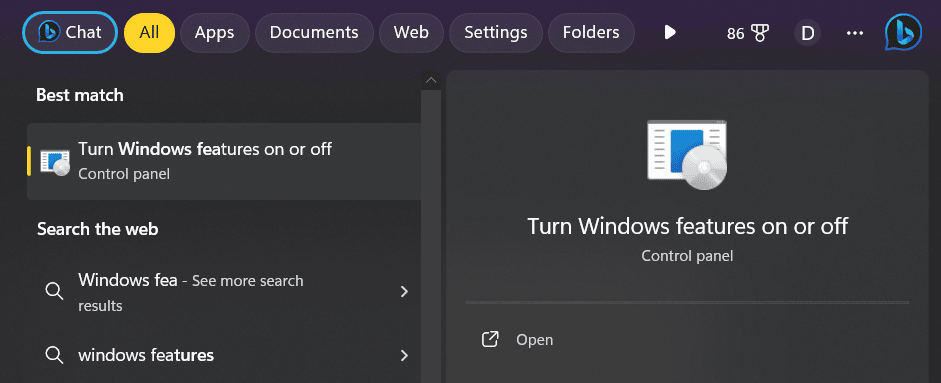
Task: Switch to the Documents filter tab
Action: 314,32
